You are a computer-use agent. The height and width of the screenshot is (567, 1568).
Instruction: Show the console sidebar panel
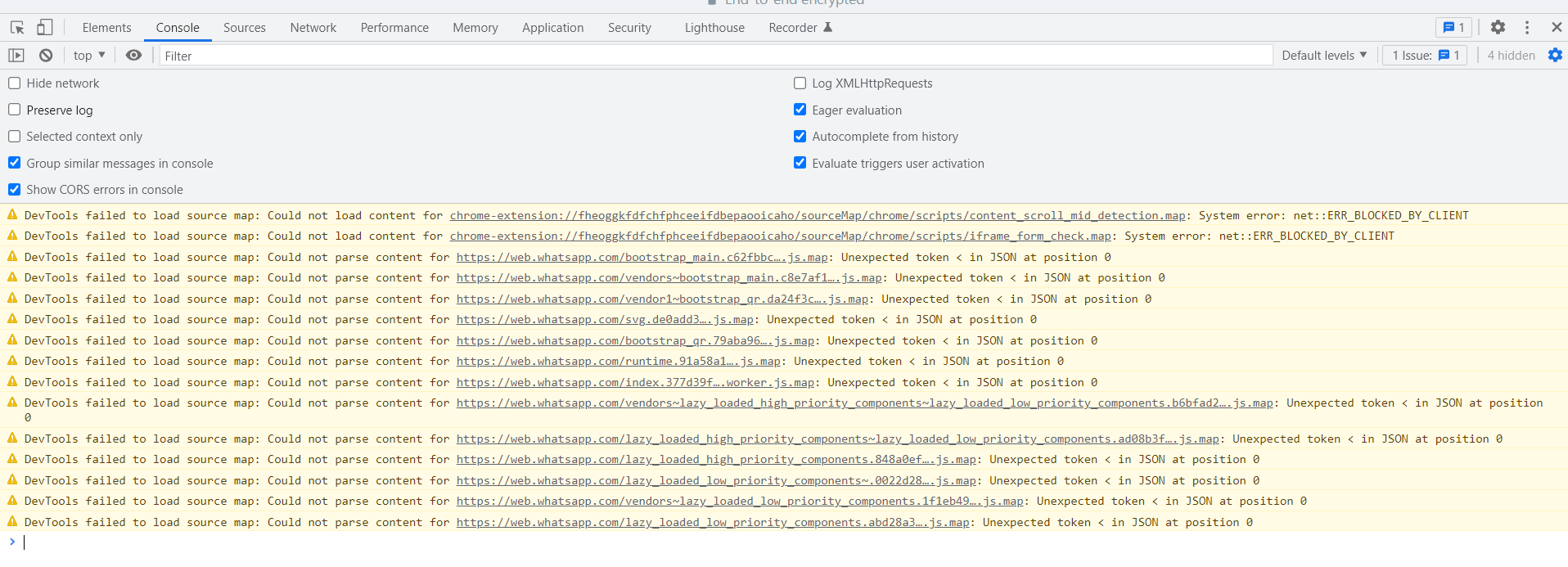pos(16,56)
